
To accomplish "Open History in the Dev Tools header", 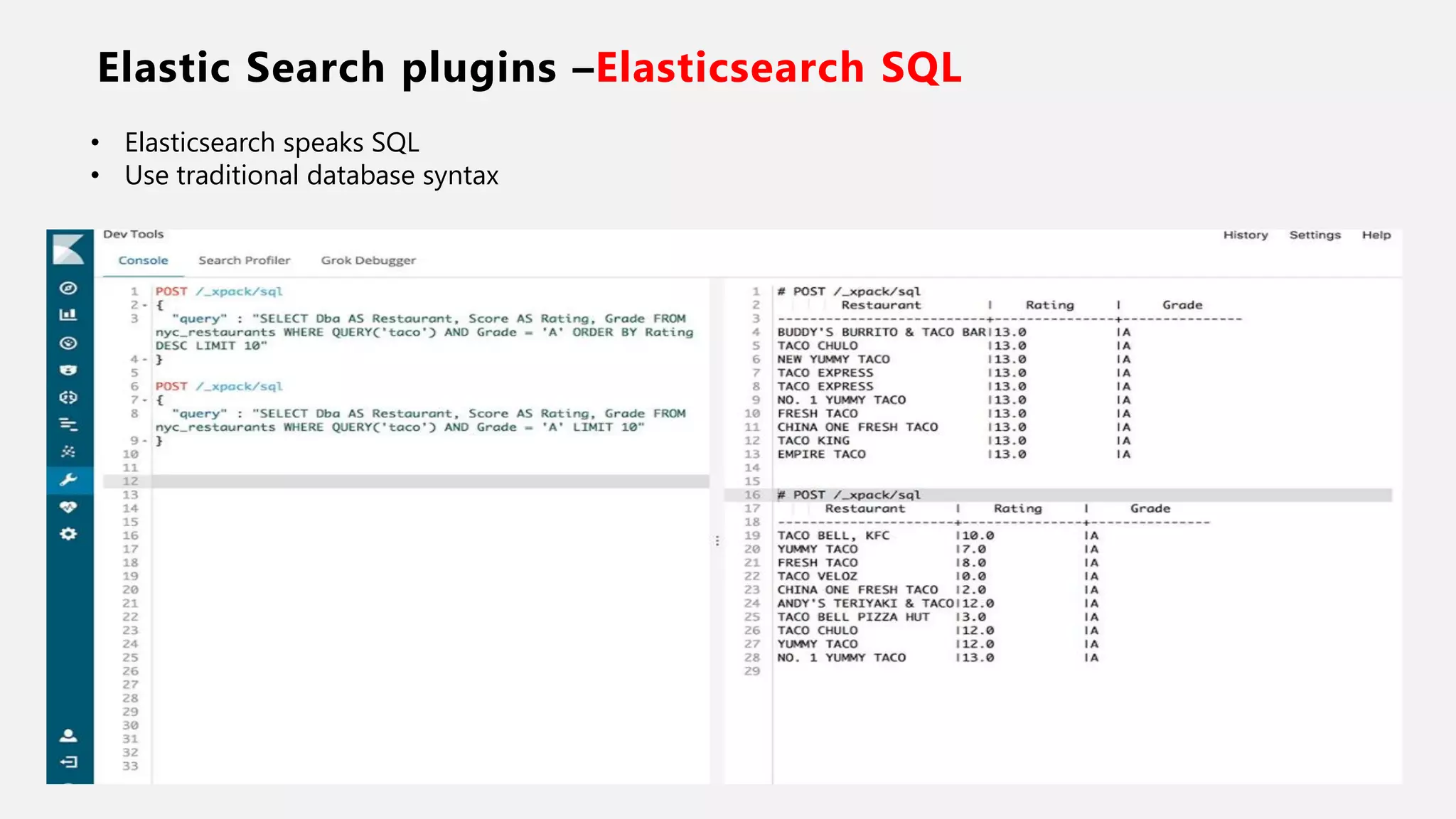I will [1246, 235].
